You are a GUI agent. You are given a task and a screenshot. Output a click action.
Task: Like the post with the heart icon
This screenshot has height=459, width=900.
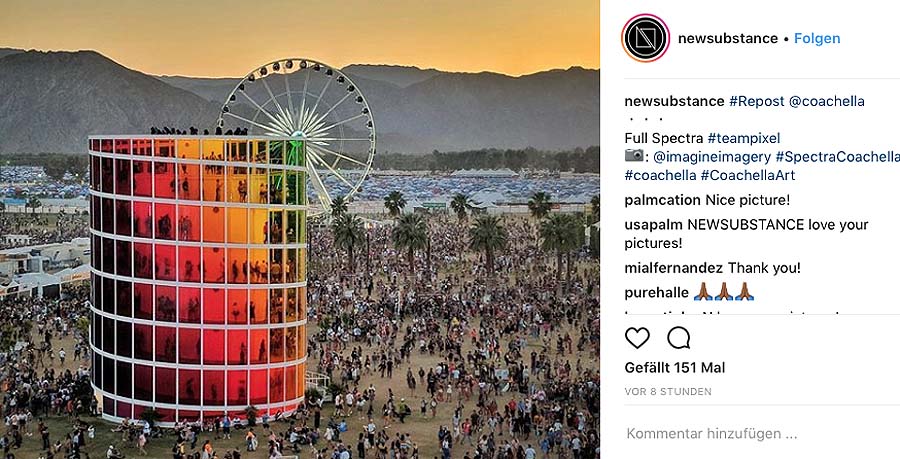(637, 338)
